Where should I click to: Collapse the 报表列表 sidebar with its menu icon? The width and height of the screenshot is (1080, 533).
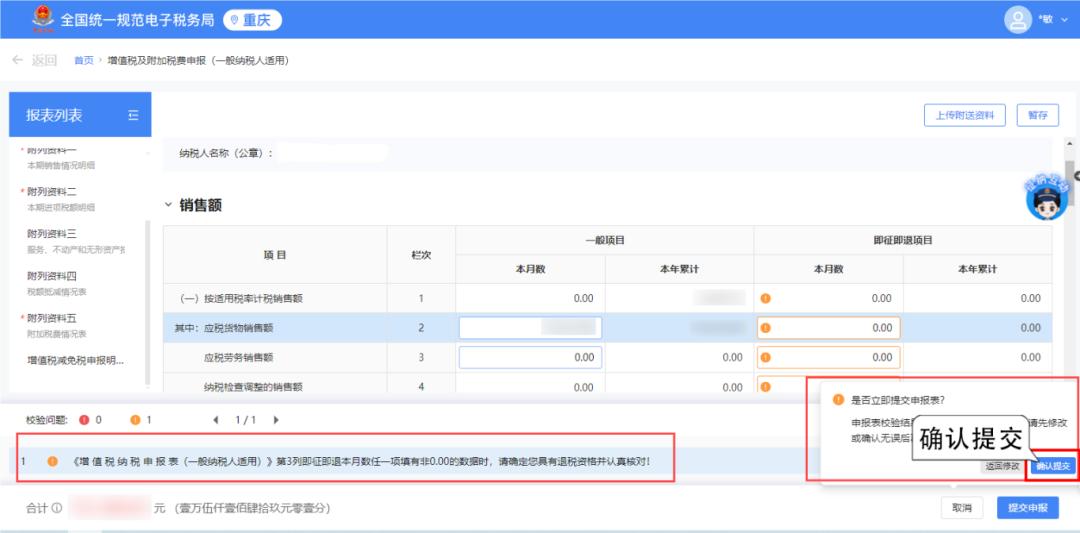(x=133, y=116)
